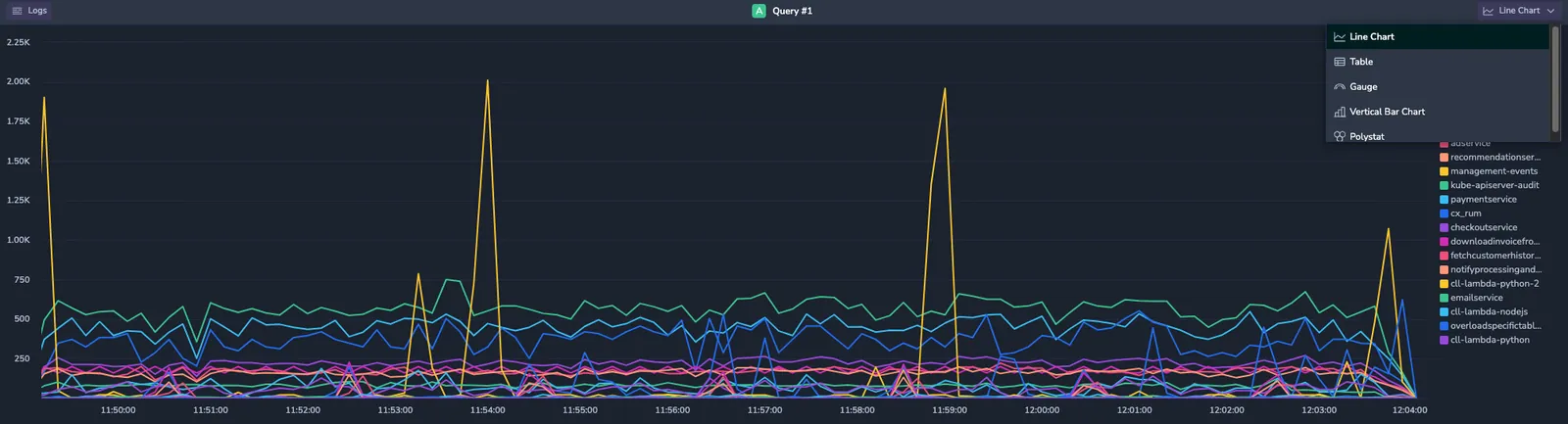1568x424 pixels.
Task: Click the cx_rum blue color swatch
Action: (1444, 213)
